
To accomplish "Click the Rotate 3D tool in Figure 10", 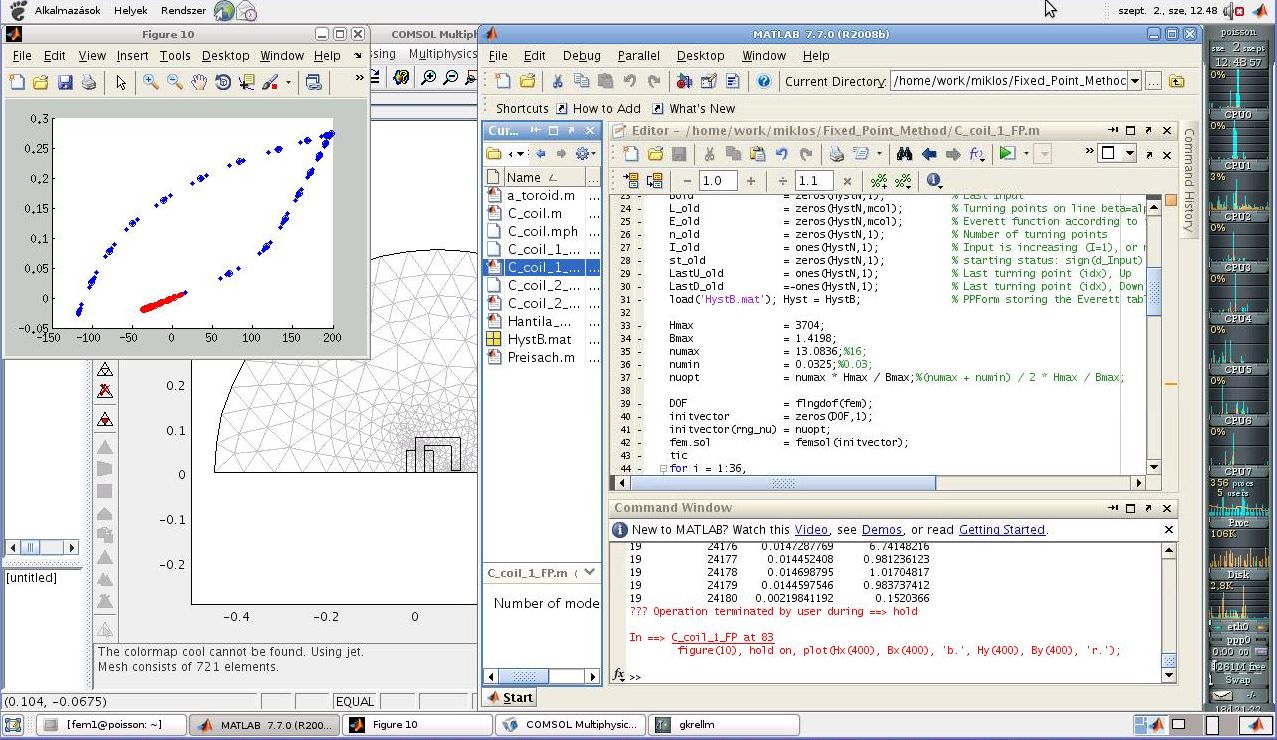I will (222, 82).
